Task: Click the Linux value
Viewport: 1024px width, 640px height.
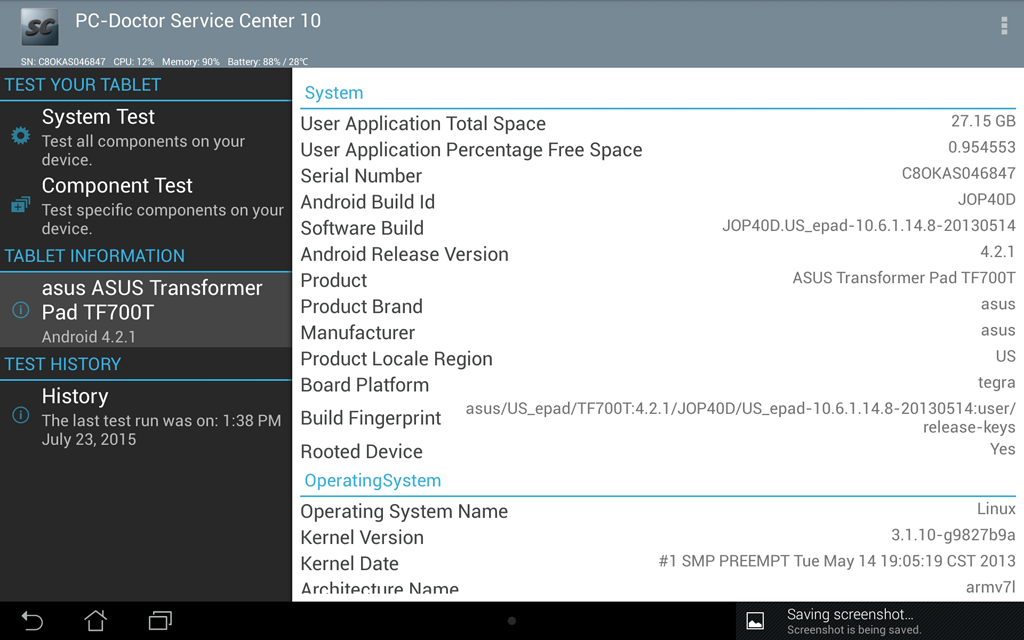Action: pyautogui.click(x=997, y=509)
